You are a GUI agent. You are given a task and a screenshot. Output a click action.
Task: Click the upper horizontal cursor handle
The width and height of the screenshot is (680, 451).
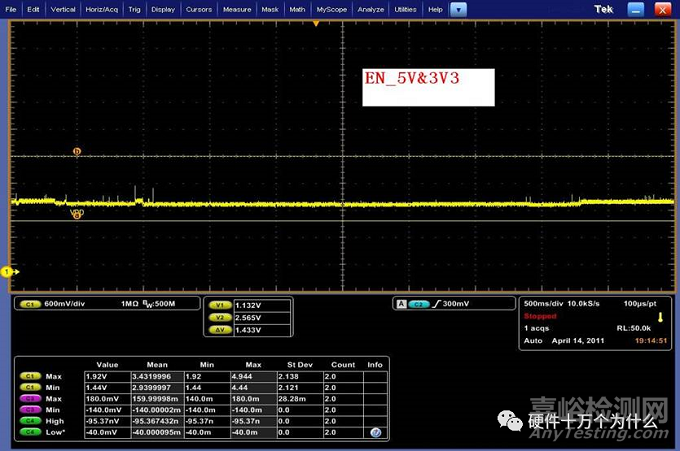click(77, 152)
